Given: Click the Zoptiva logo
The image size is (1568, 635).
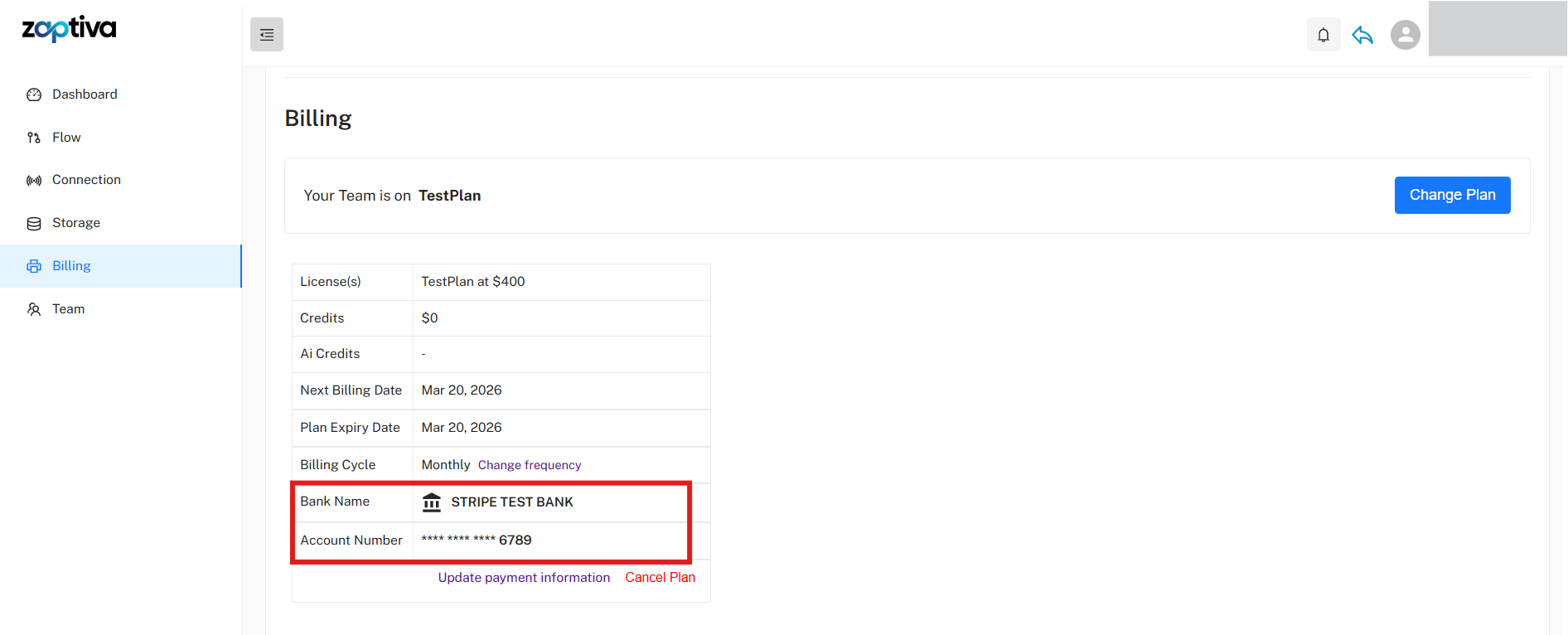Looking at the screenshot, I should pos(69,29).
